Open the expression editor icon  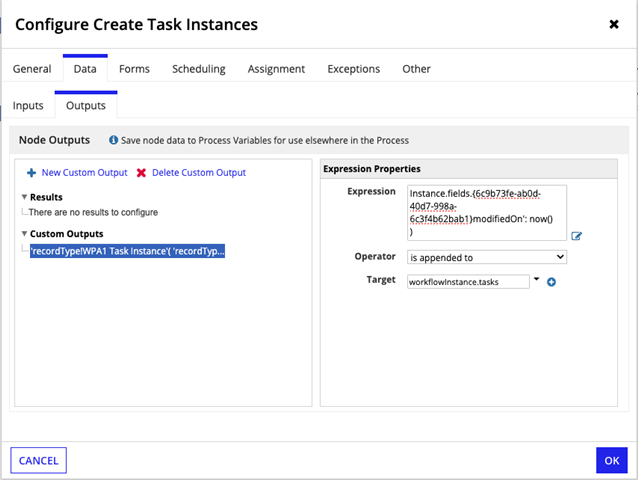click(576, 236)
